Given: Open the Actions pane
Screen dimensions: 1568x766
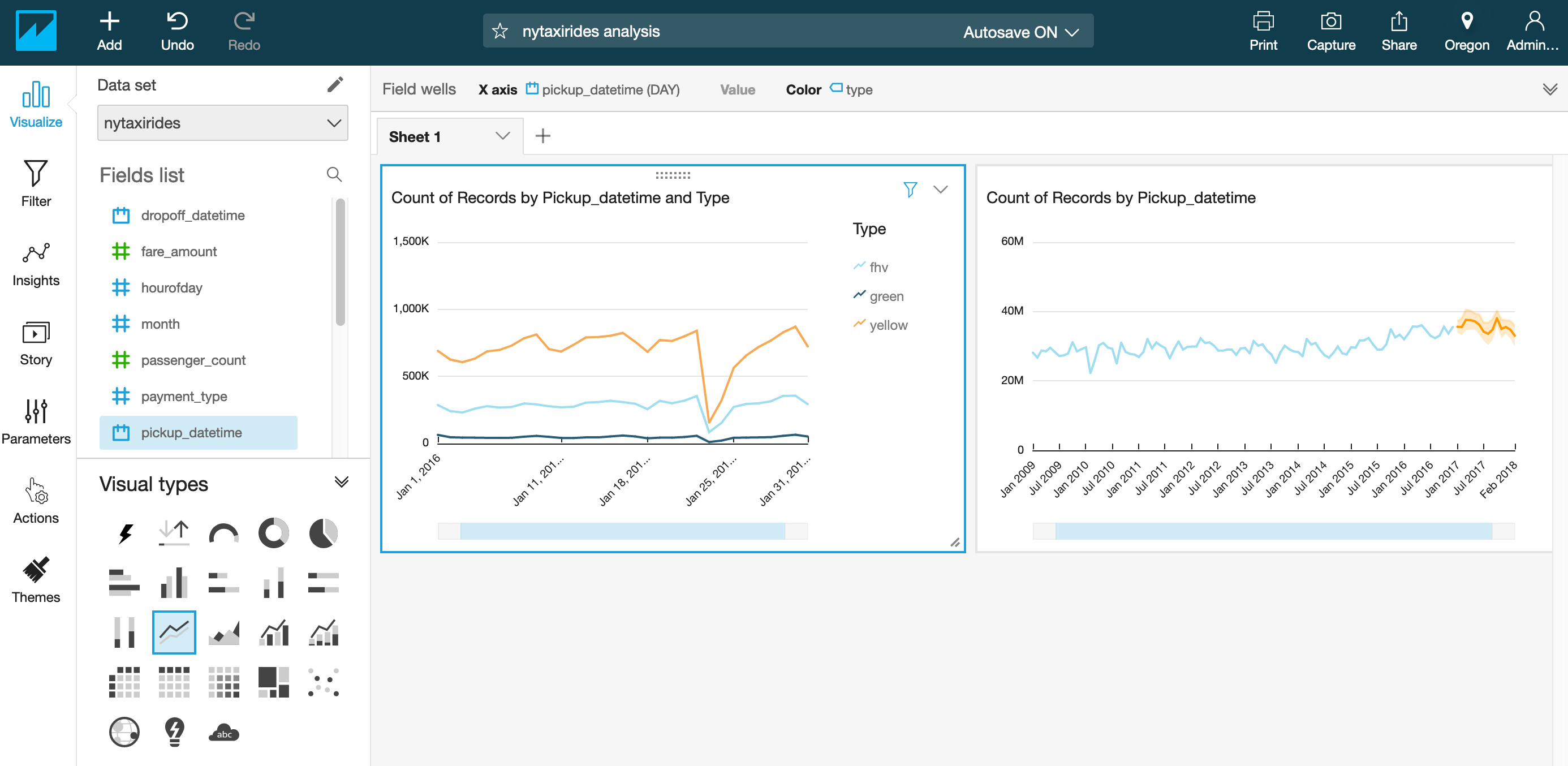Looking at the screenshot, I should point(36,501).
